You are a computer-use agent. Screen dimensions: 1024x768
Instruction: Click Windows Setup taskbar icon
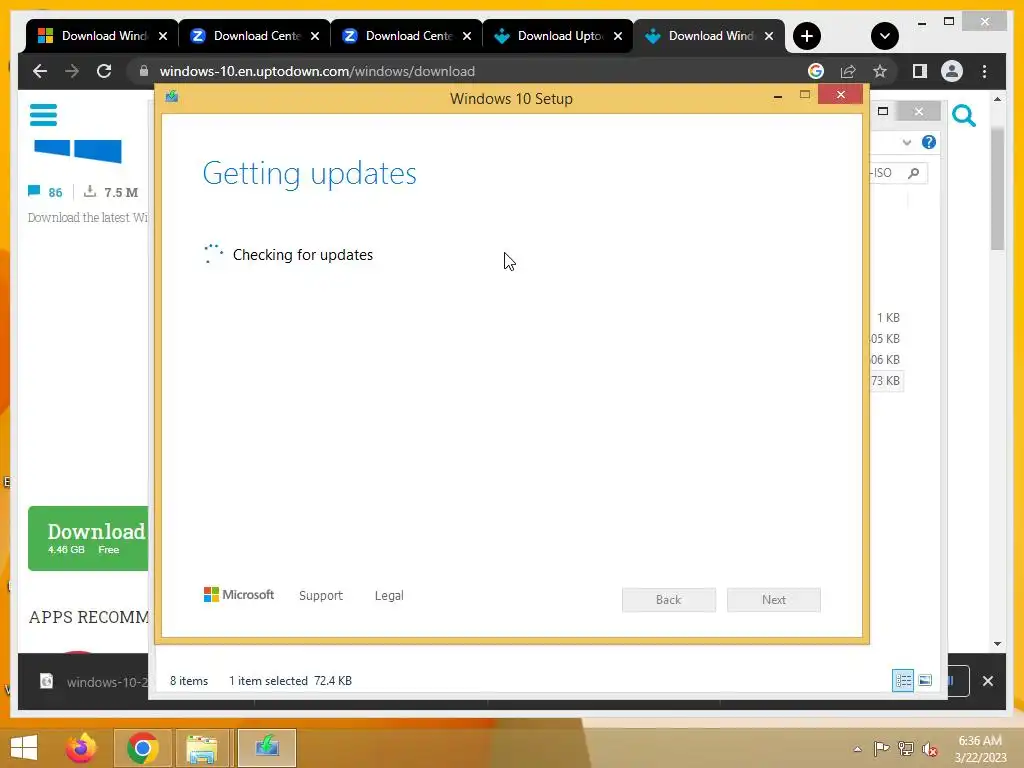coord(266,748)
